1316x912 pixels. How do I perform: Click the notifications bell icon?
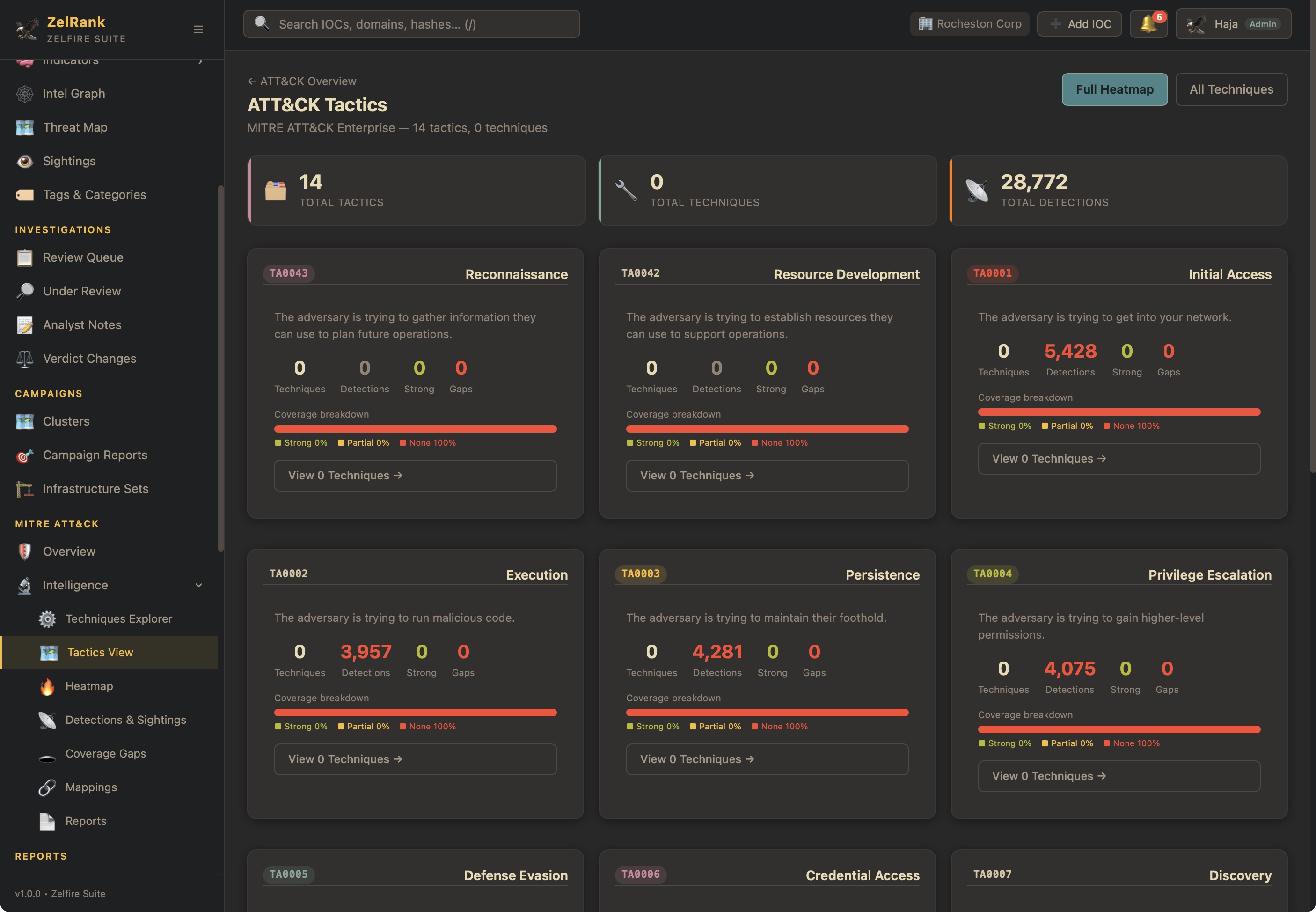point(1148,24)
